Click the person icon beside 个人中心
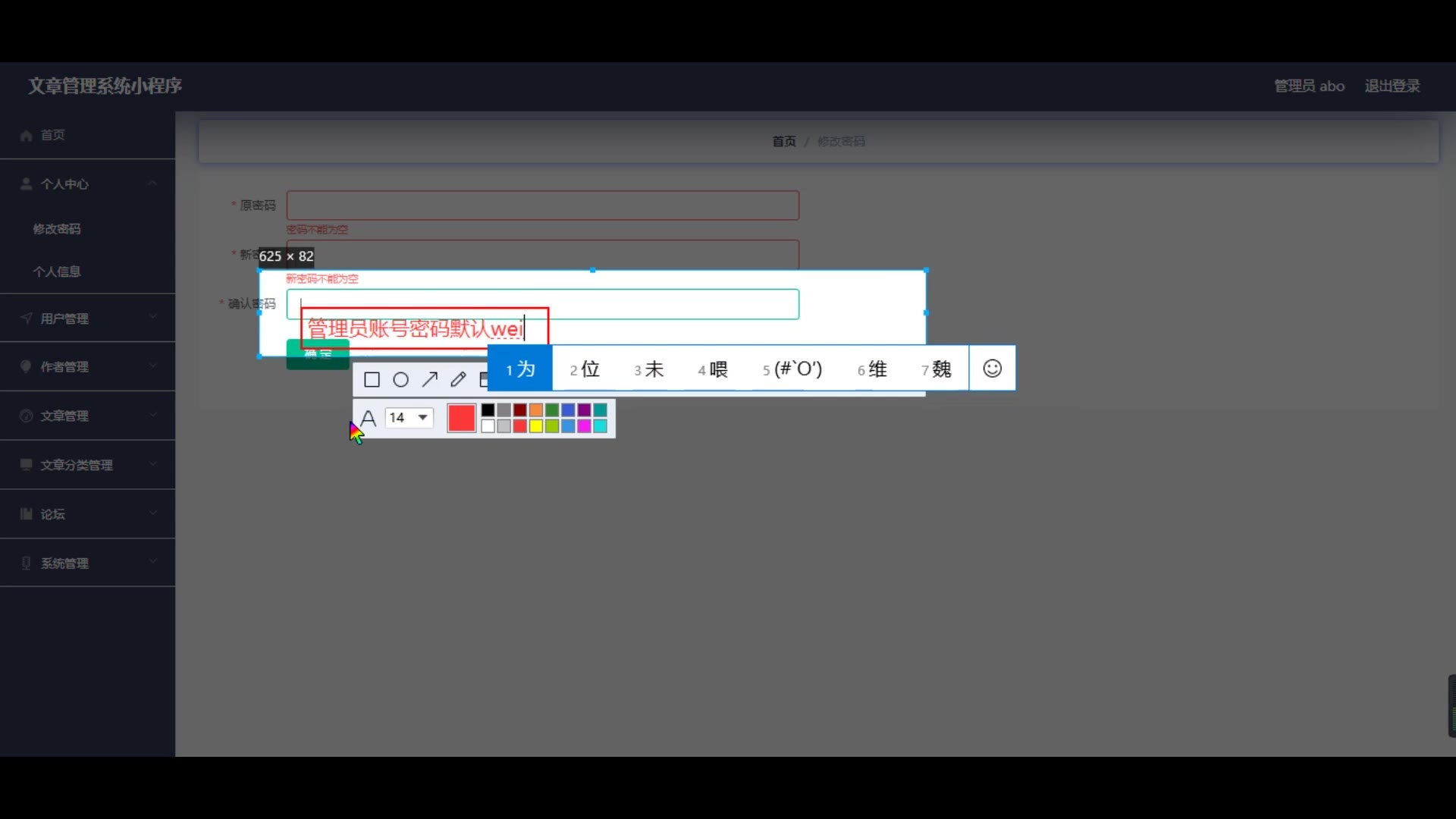This screenshot has height=819, width=1456. pyautogui.click(x=27, y=184)
